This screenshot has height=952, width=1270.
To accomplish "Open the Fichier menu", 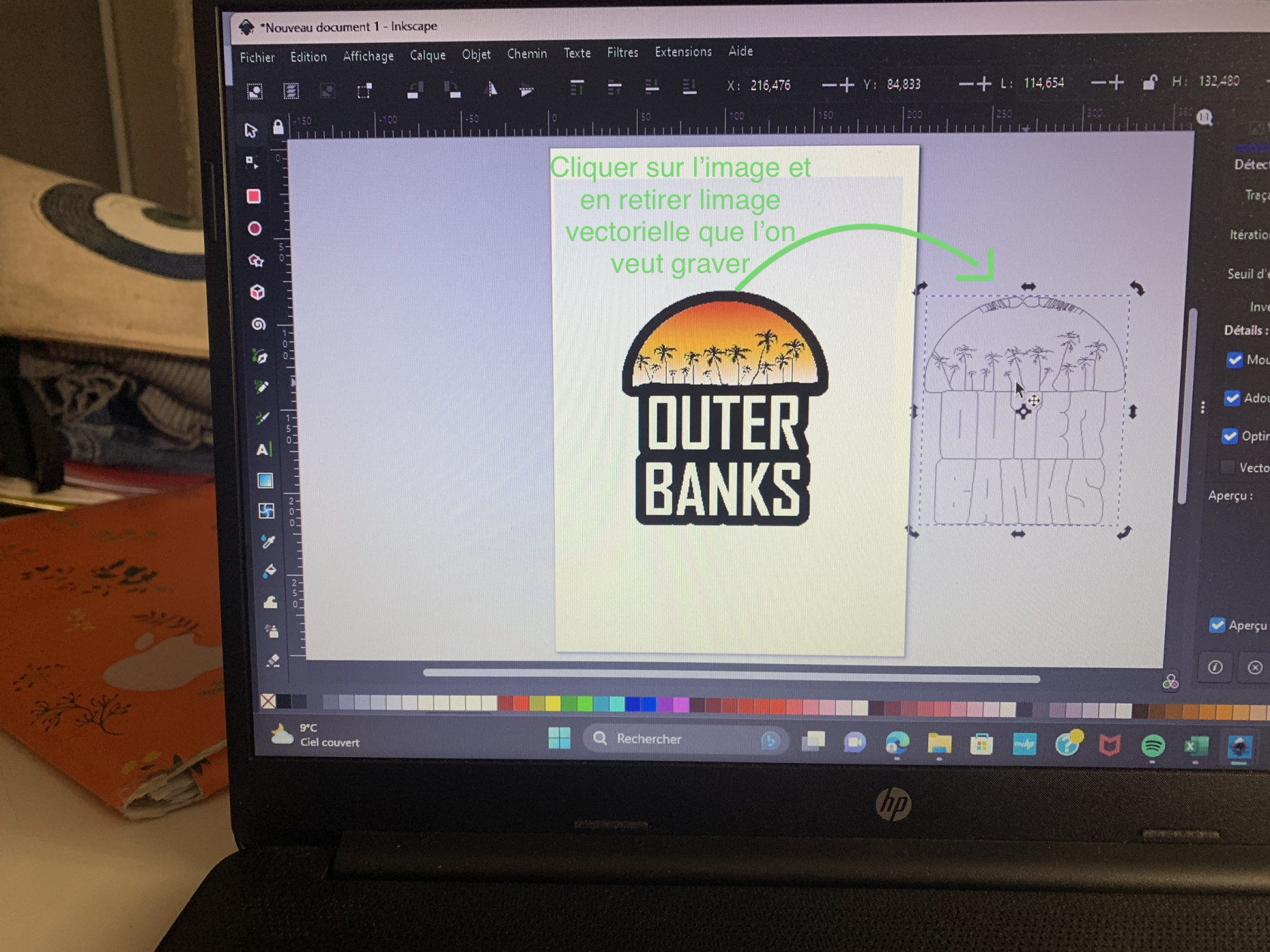I will pyautogui.click(x=257, y=57).
